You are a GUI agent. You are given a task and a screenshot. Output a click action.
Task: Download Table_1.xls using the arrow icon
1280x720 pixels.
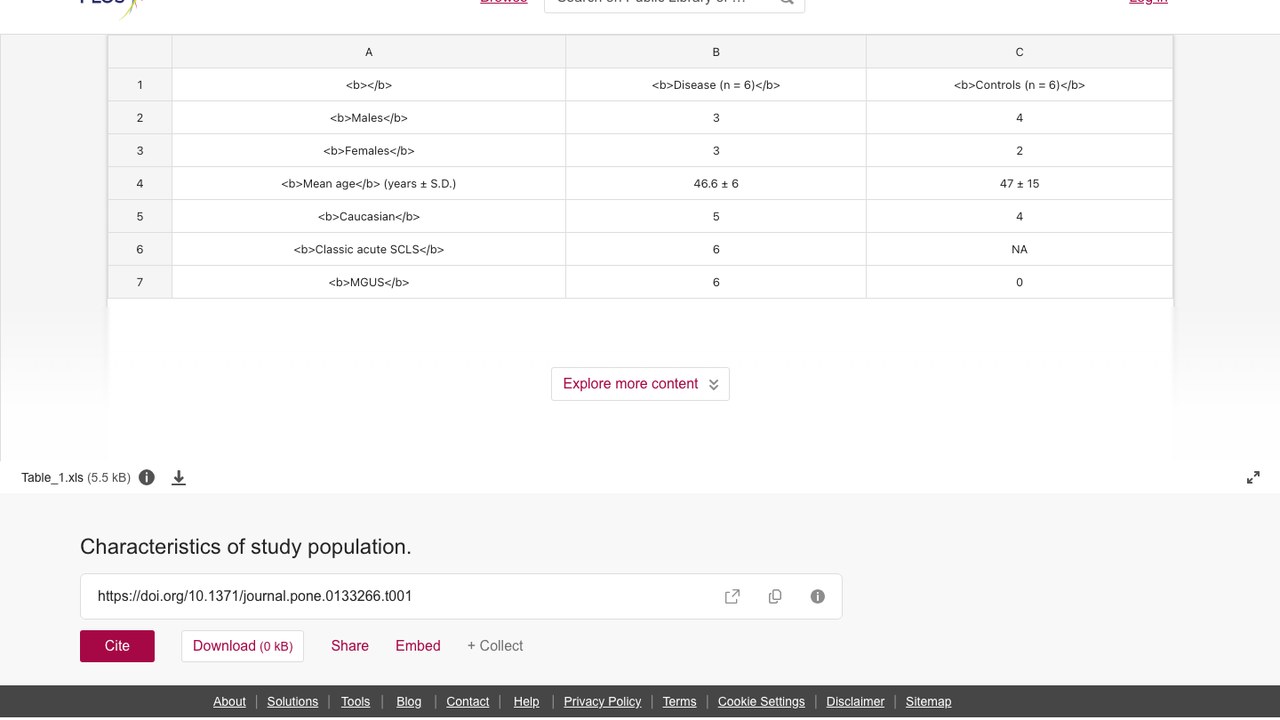point(179,477)
